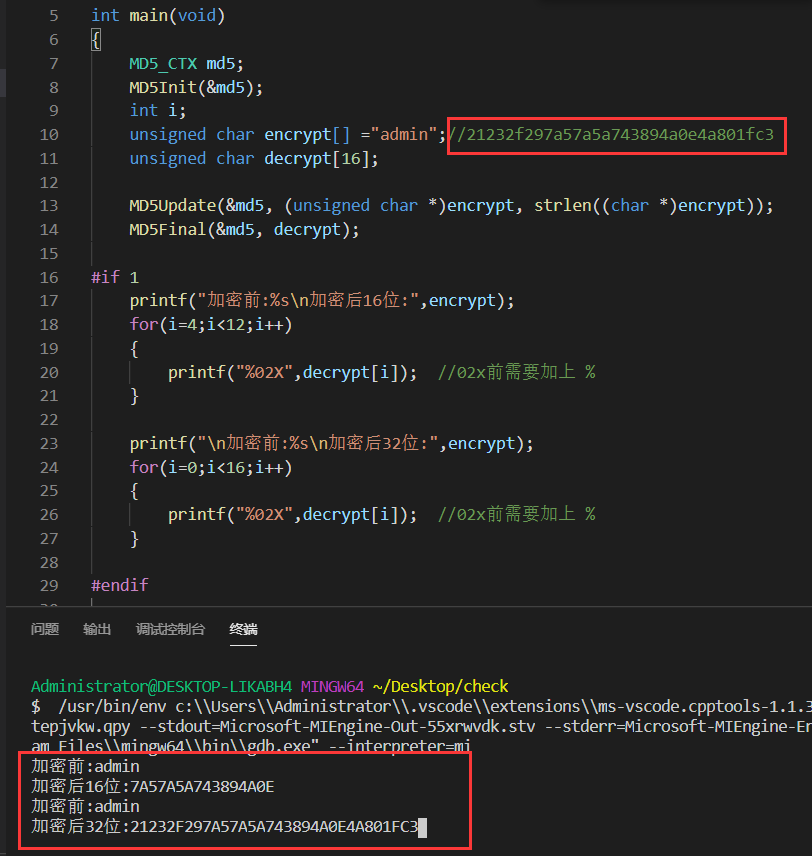Click the green MD5 hash comment on line 10
Image resolution: width=812 pixels, height=856 pixels.
(x=612, y=134)
